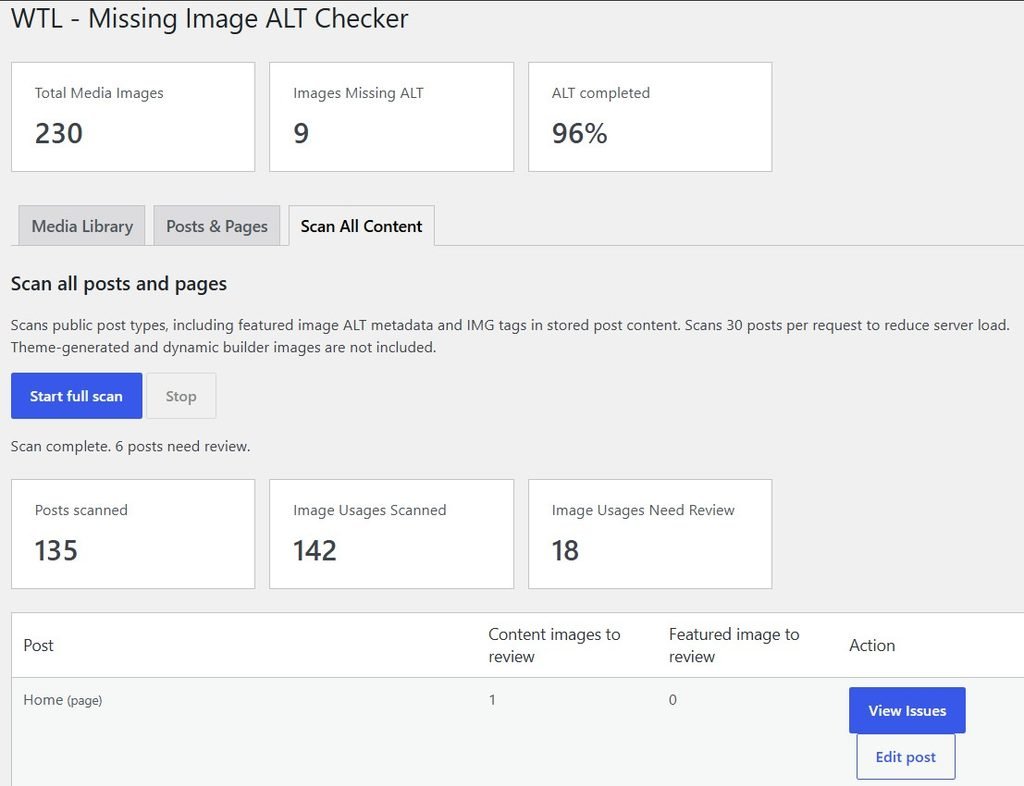View Issues for the Home page
Image resolution: width=1024 pixels, height=786 pixels.
907,710
